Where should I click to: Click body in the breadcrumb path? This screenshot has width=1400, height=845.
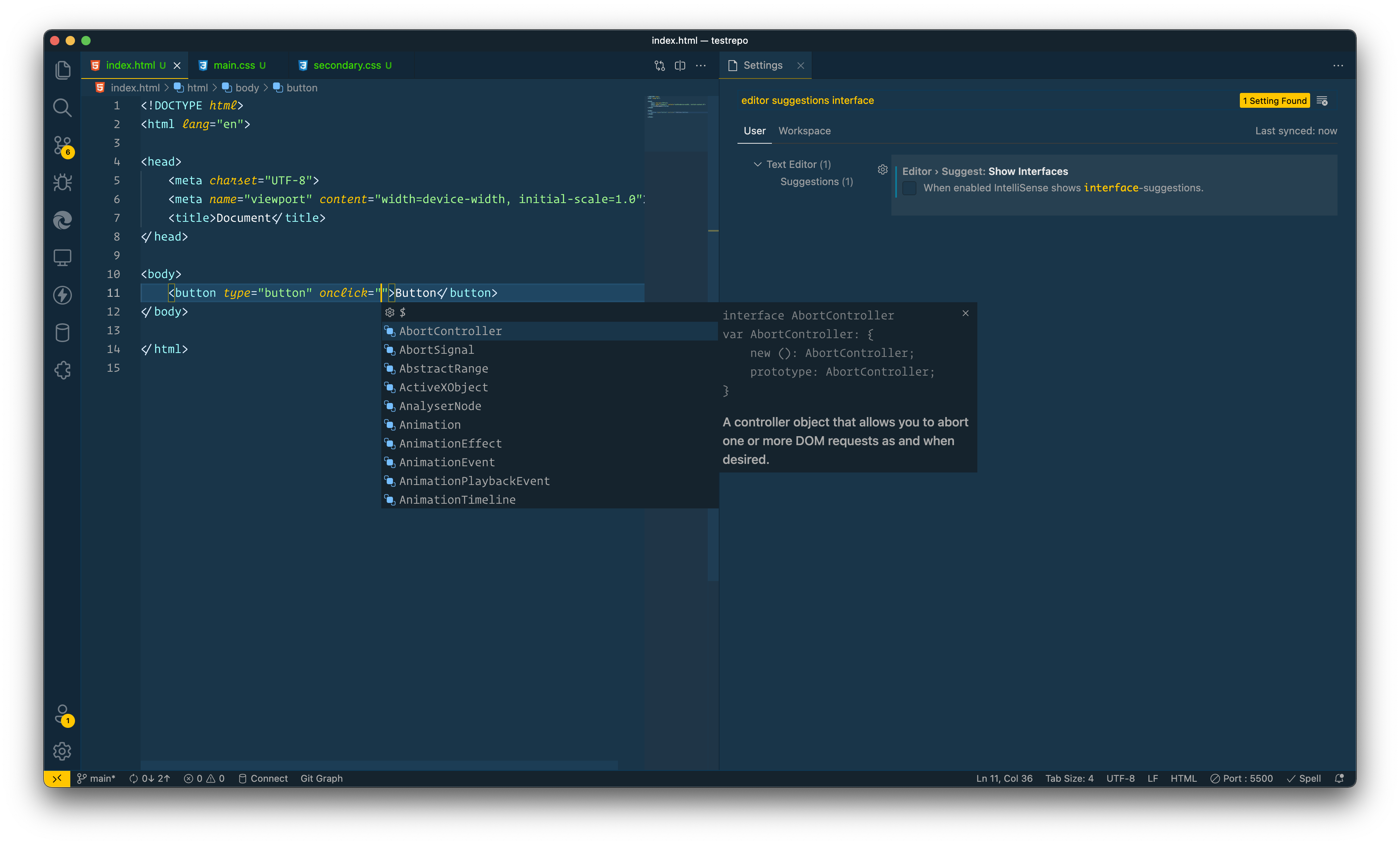click(x=247, y=87)
